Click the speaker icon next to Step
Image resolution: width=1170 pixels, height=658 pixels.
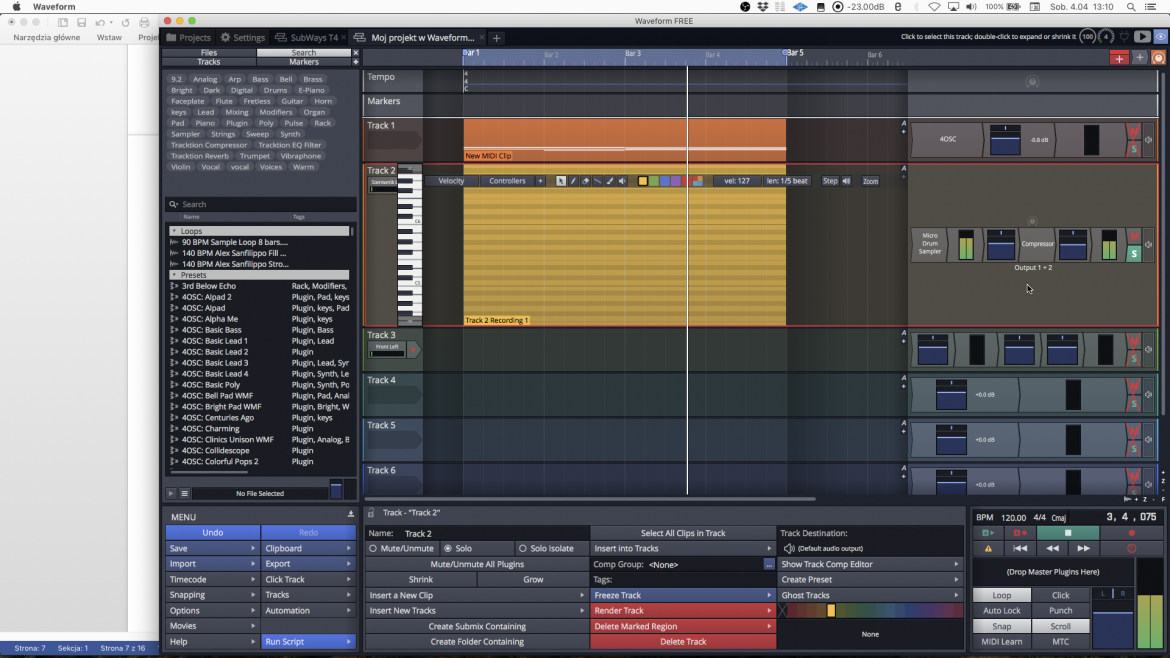(846, 181)
